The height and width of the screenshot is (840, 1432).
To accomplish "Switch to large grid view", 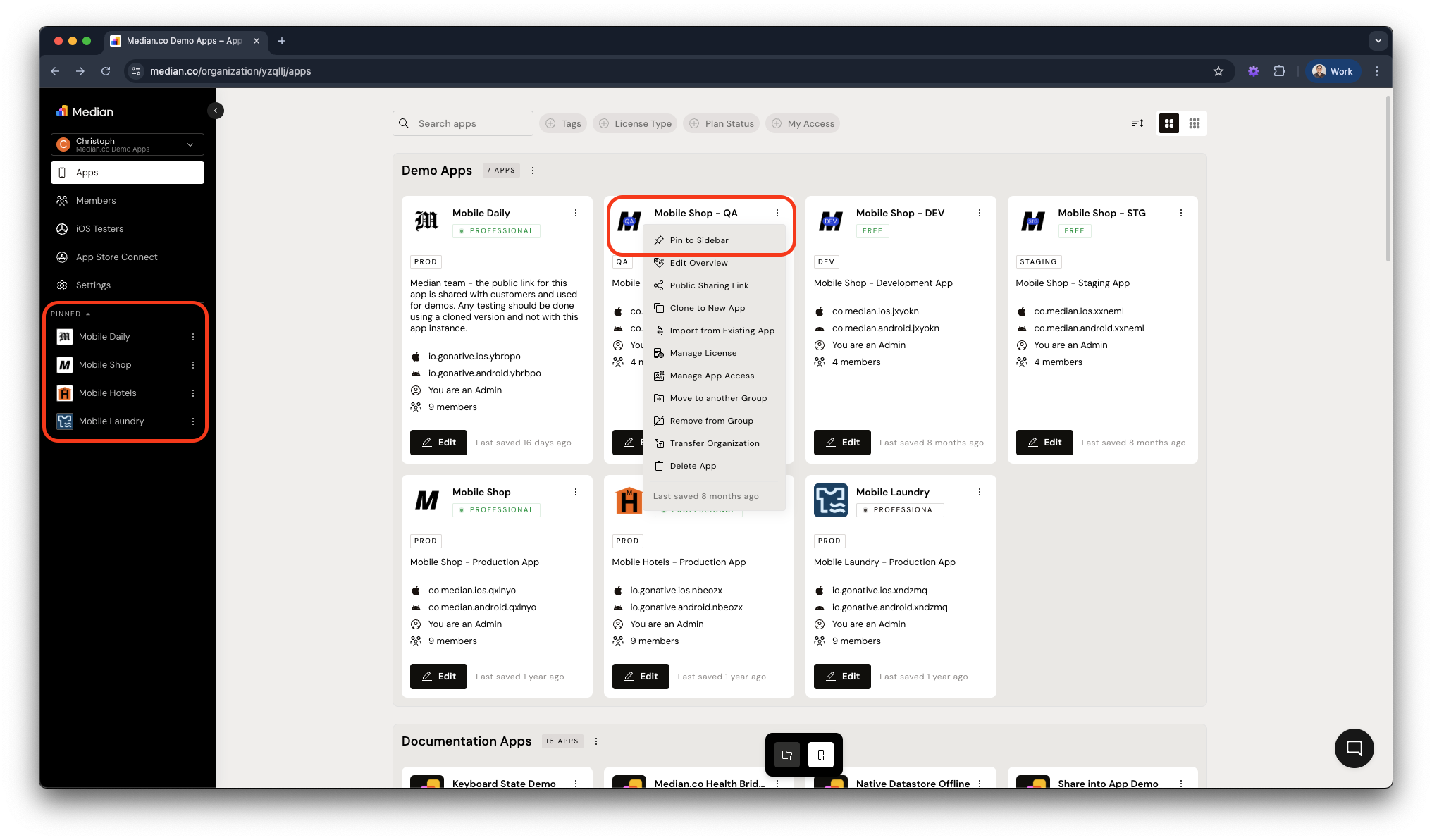I will coord(1169,123).
